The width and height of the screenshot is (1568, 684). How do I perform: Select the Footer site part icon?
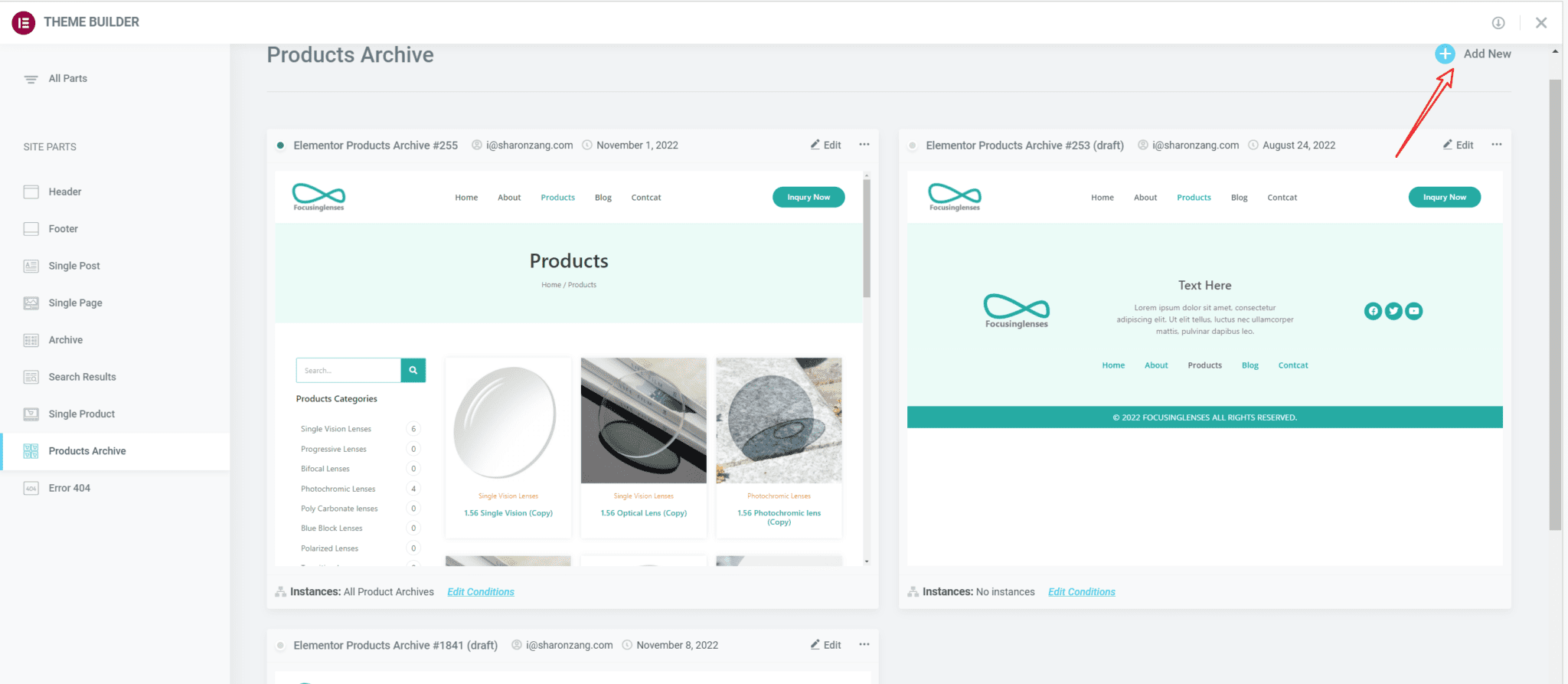[31, 229]
